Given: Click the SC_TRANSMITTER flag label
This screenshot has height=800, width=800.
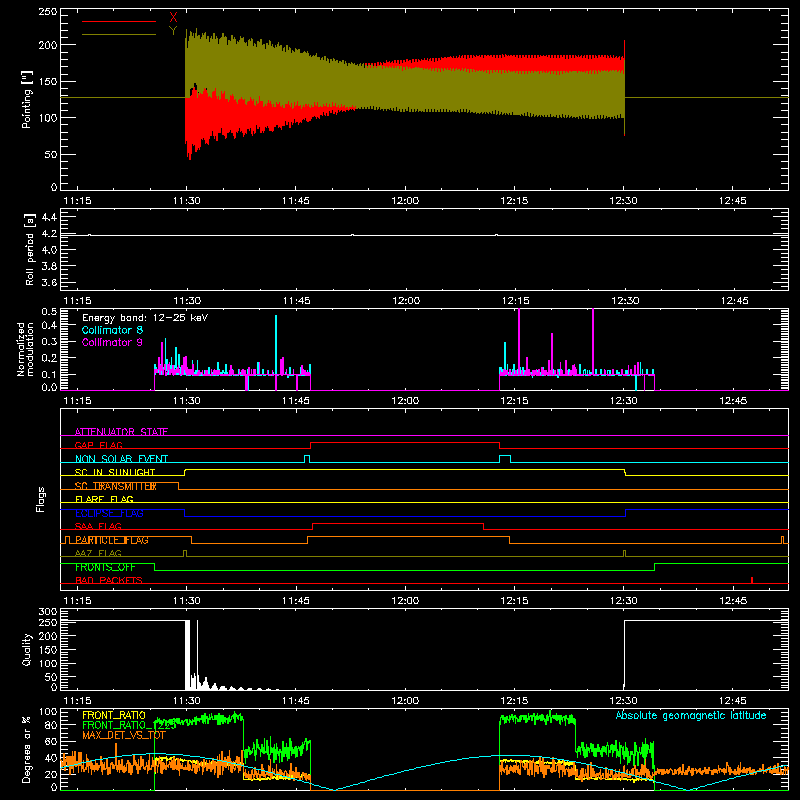Looking at the screenshot, I should (115, 486).
